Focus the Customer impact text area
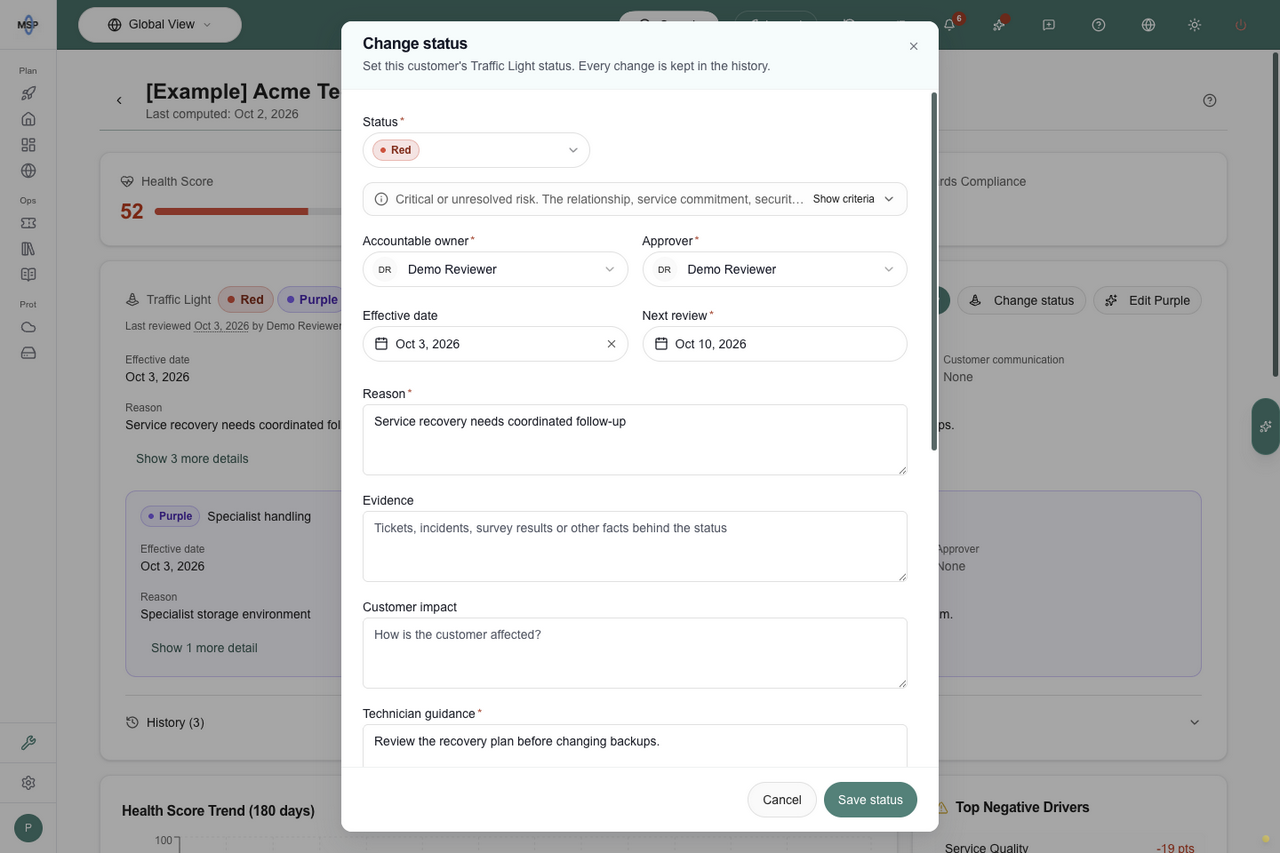The image size is (1280, 853). (x=635, y=653)
